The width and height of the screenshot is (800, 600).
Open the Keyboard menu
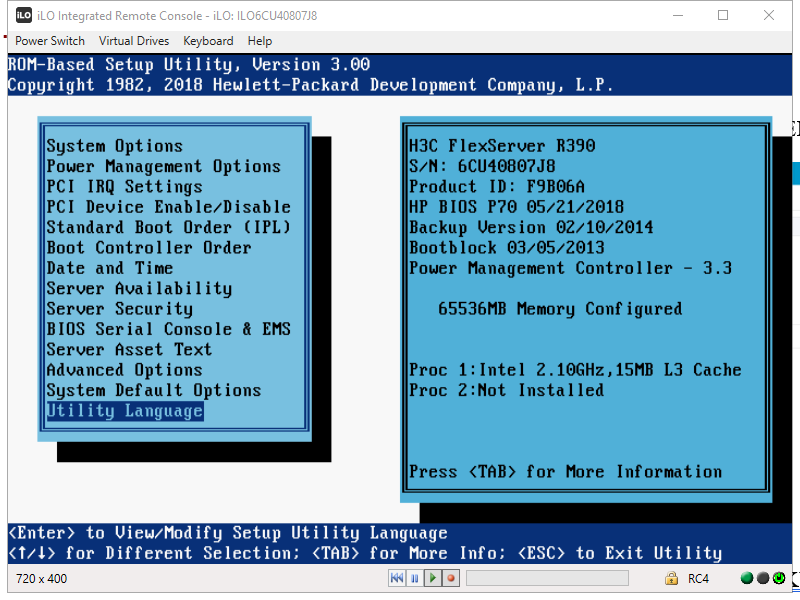point(208,41)
